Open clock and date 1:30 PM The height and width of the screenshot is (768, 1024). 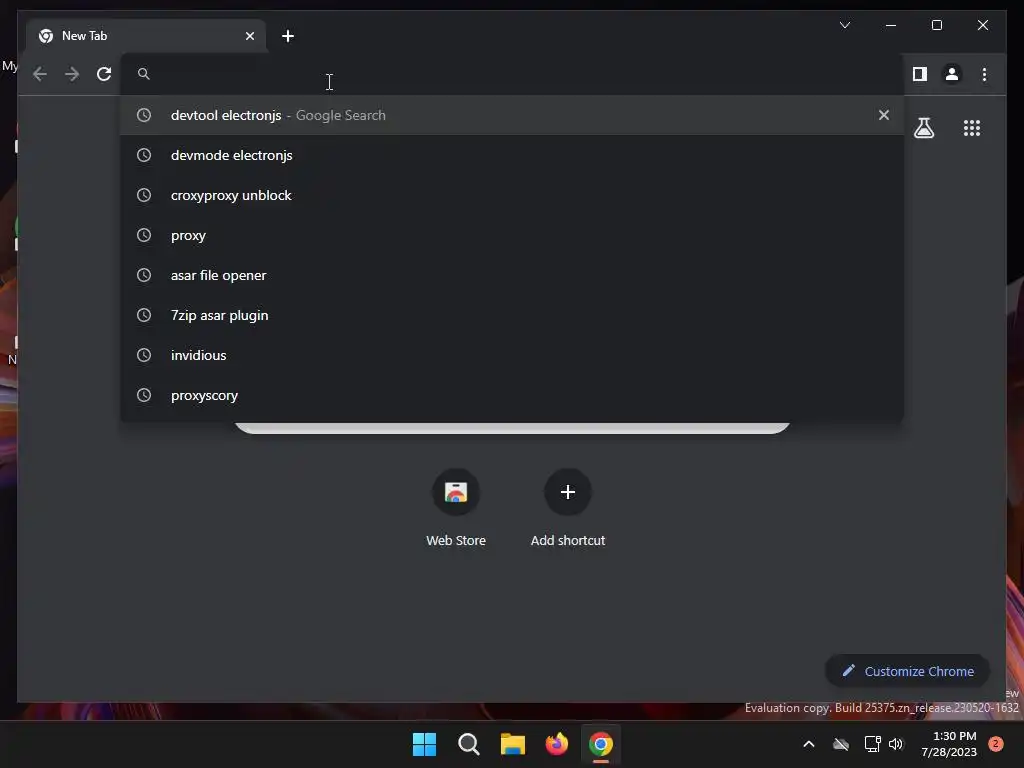[949, 744]
